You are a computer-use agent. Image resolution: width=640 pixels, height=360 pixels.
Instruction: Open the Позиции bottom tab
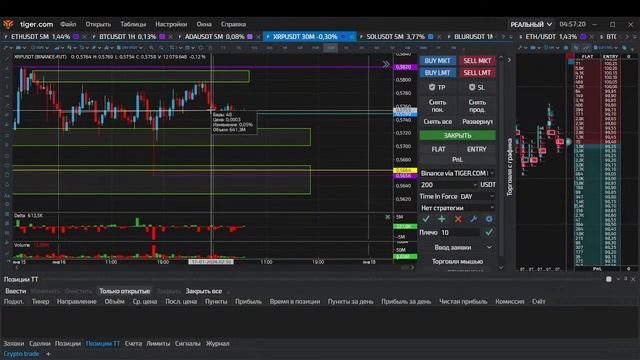[68, 344]
